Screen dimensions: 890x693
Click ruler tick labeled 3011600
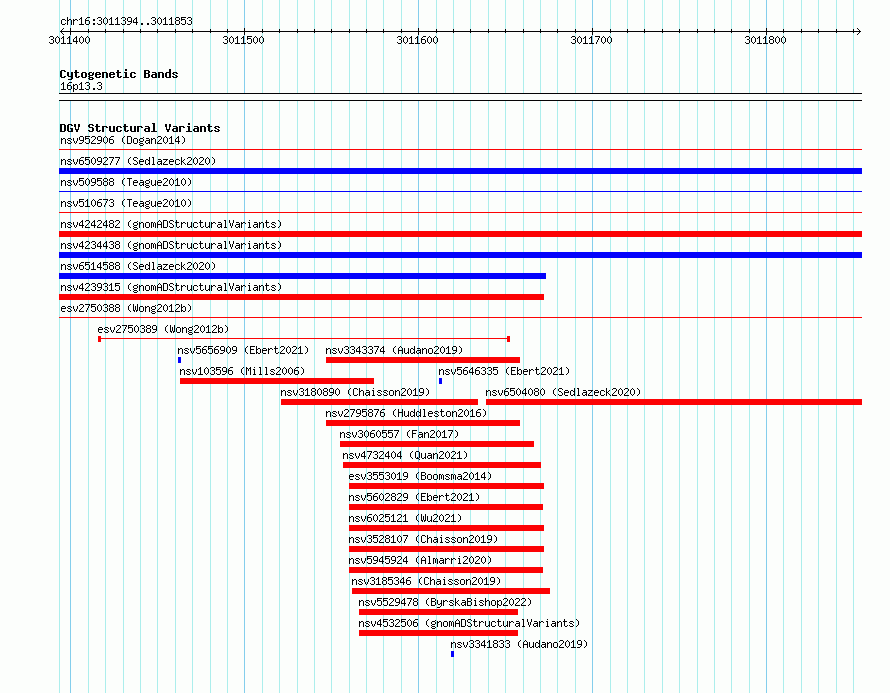(x=417, y=40)
